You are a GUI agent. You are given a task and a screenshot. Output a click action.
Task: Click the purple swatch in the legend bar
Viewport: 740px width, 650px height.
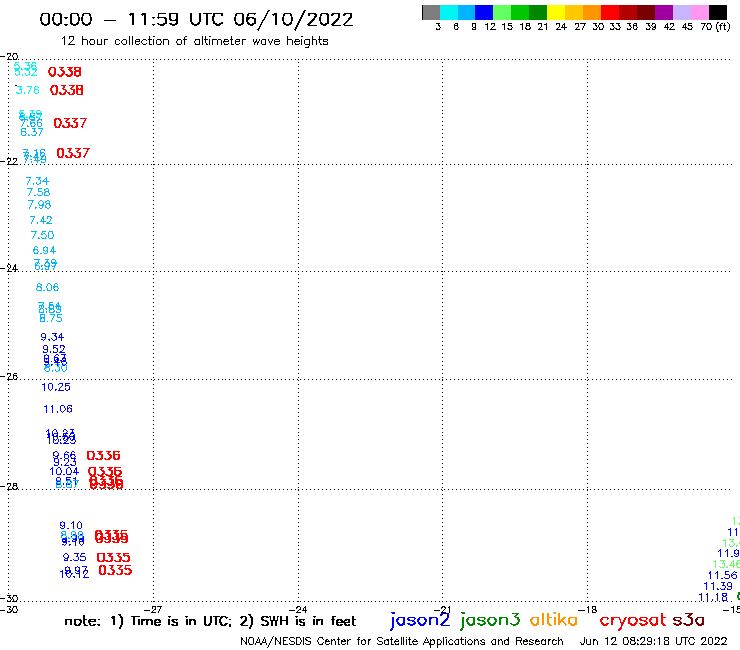click(664, 12)
